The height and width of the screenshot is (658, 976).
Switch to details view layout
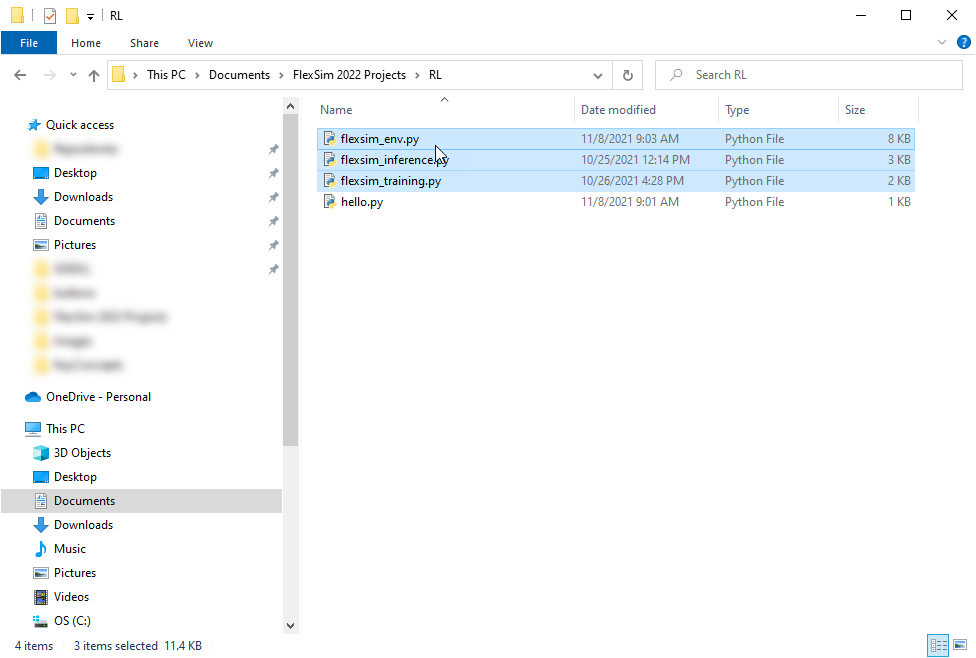938,645
